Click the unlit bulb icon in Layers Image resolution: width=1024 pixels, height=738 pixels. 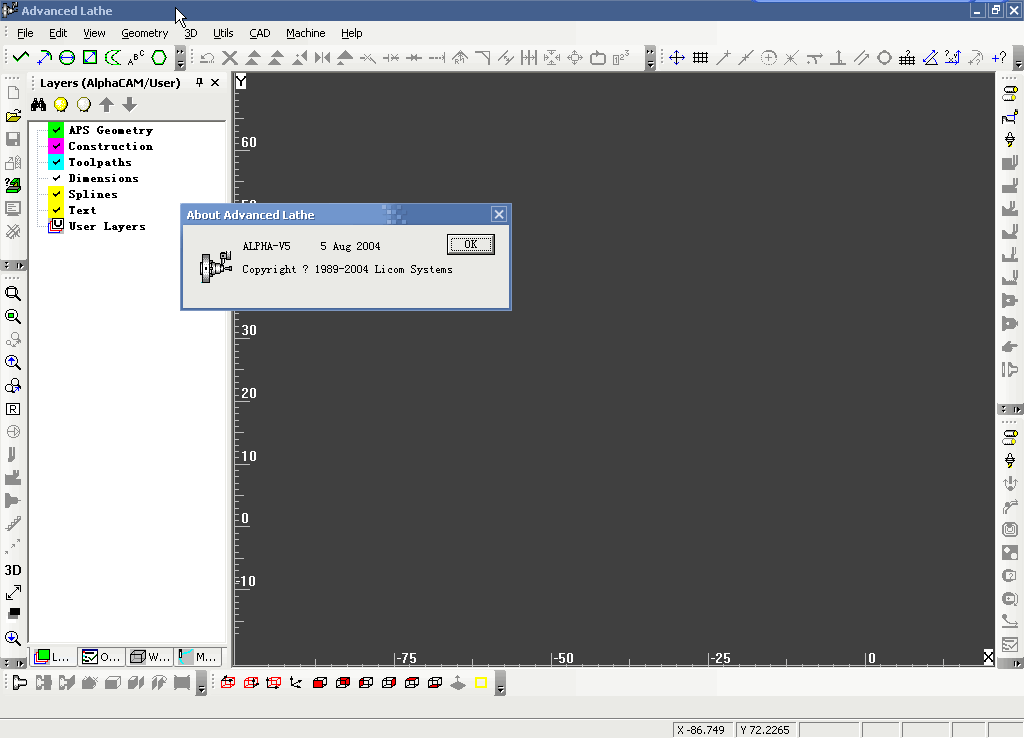coord(84,104)
